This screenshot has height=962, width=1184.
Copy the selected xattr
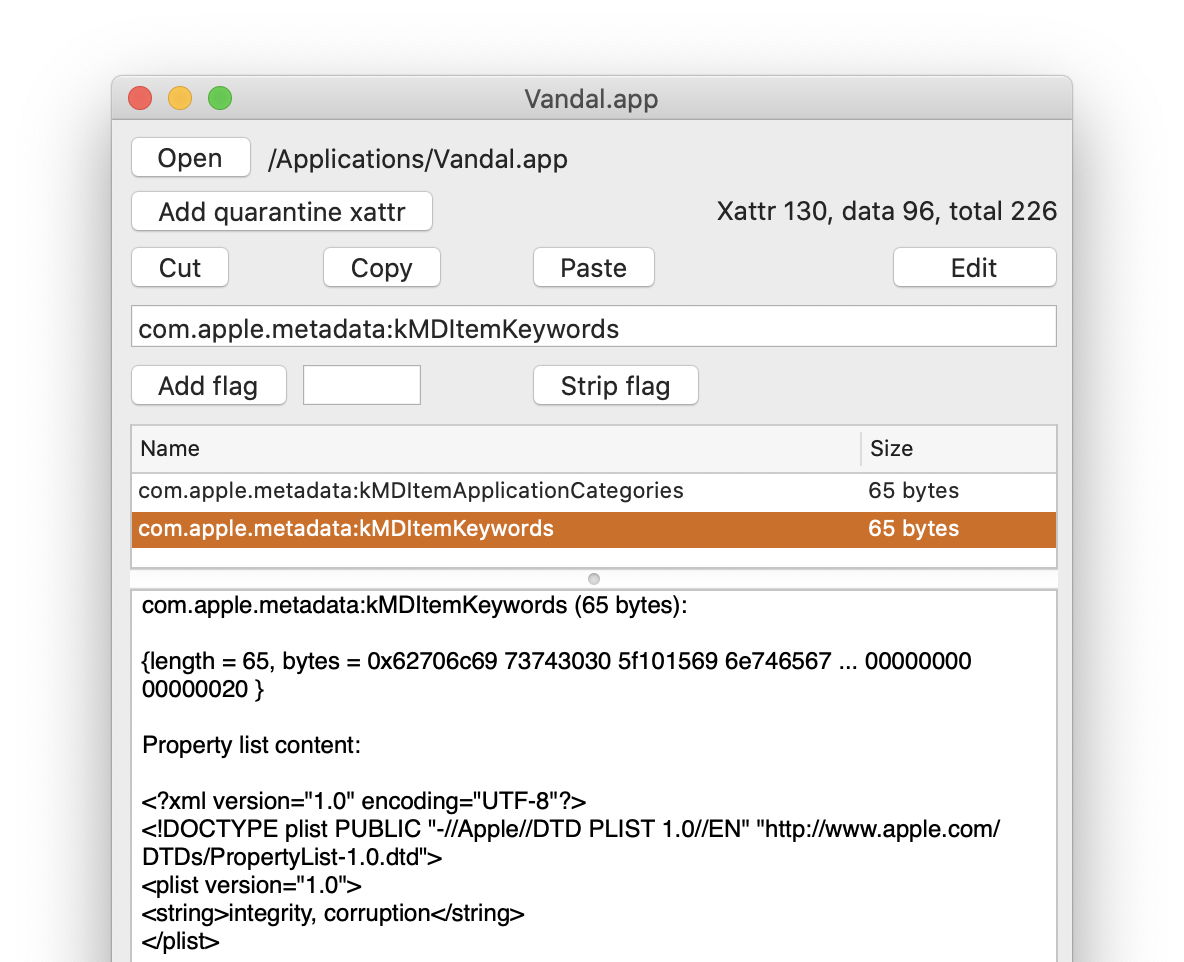(381, 268)
